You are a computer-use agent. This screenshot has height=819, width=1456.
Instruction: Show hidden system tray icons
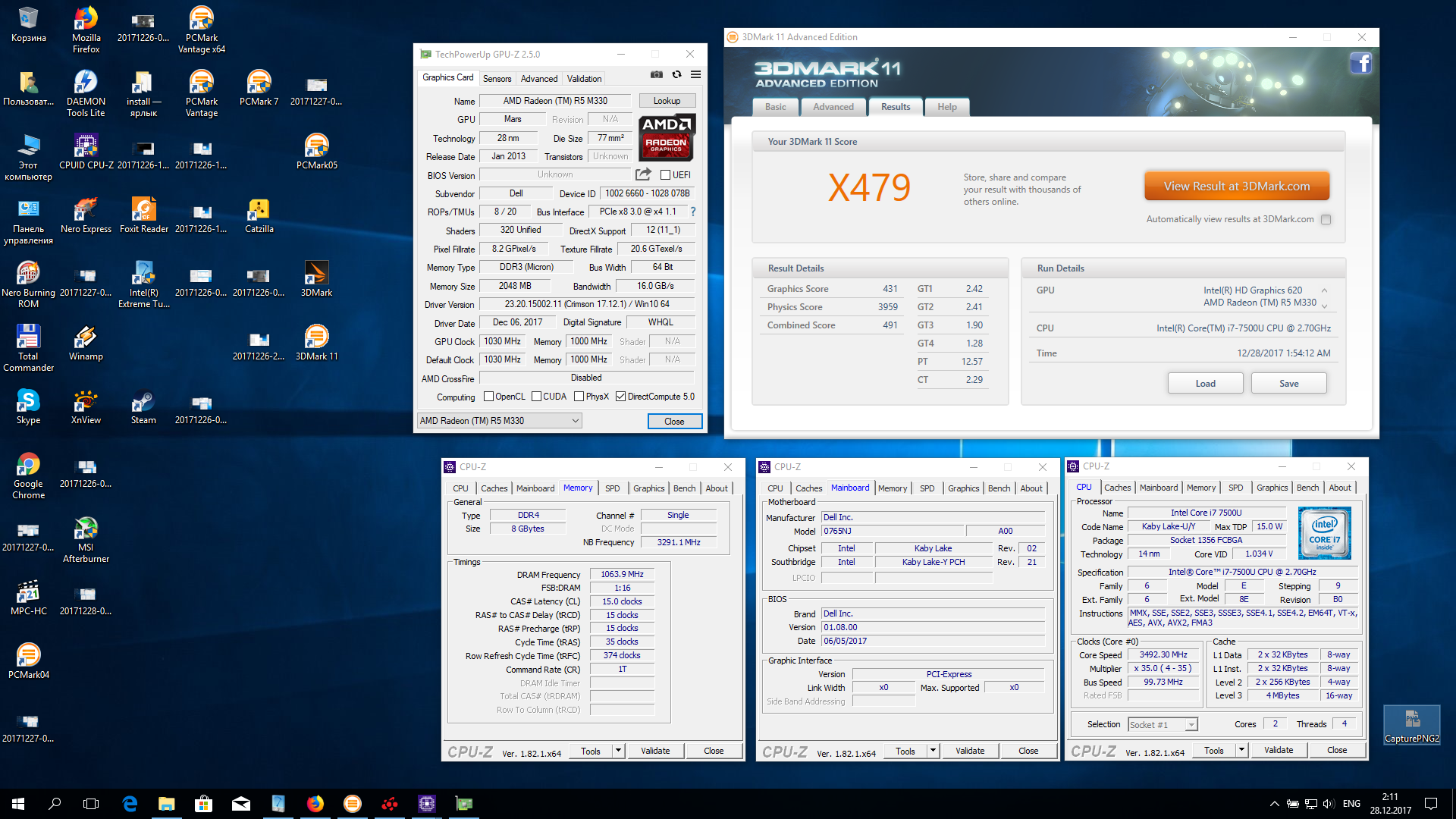coord(1274,804)
